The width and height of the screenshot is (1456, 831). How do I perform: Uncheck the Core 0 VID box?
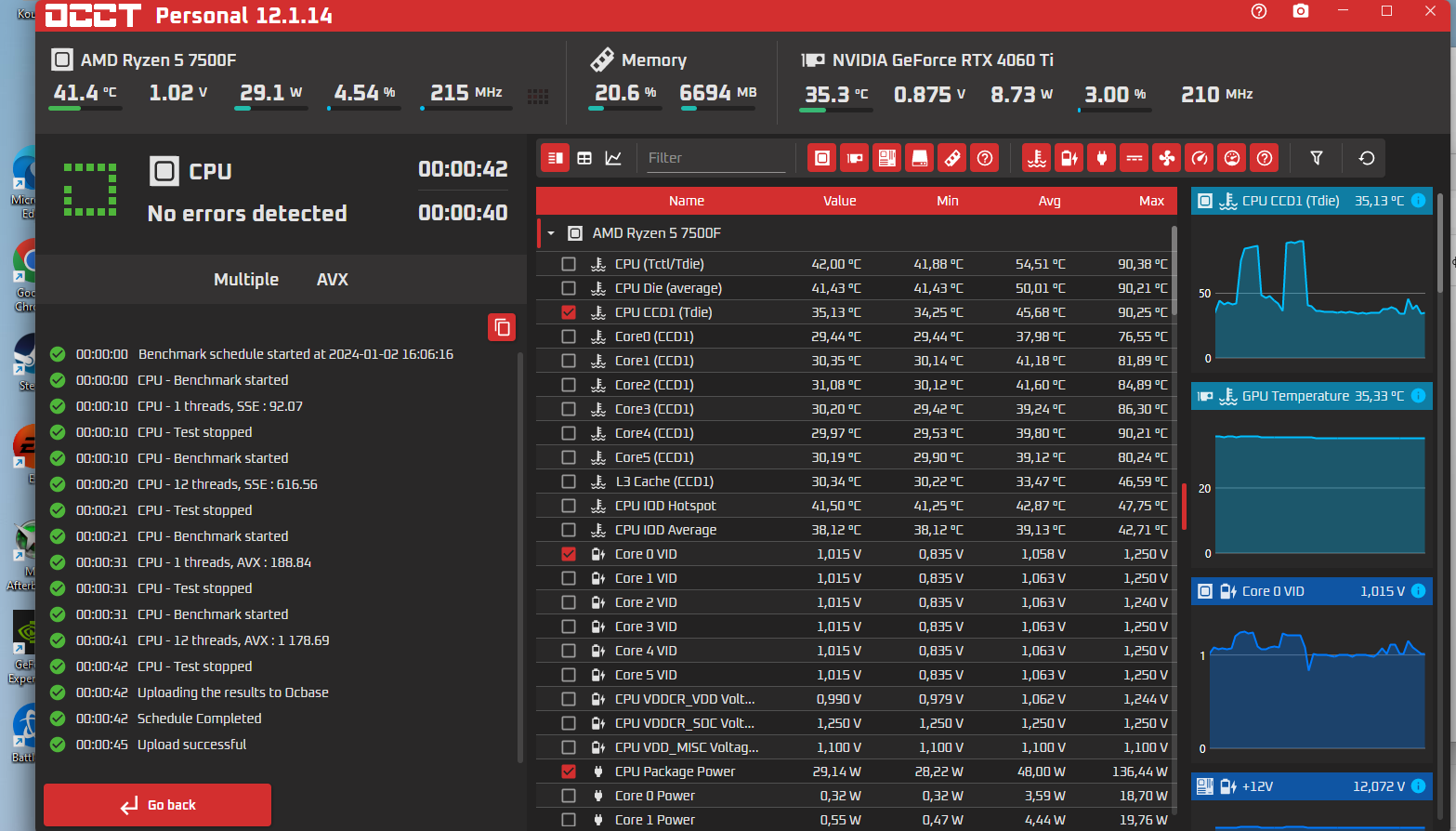[569, 554]
